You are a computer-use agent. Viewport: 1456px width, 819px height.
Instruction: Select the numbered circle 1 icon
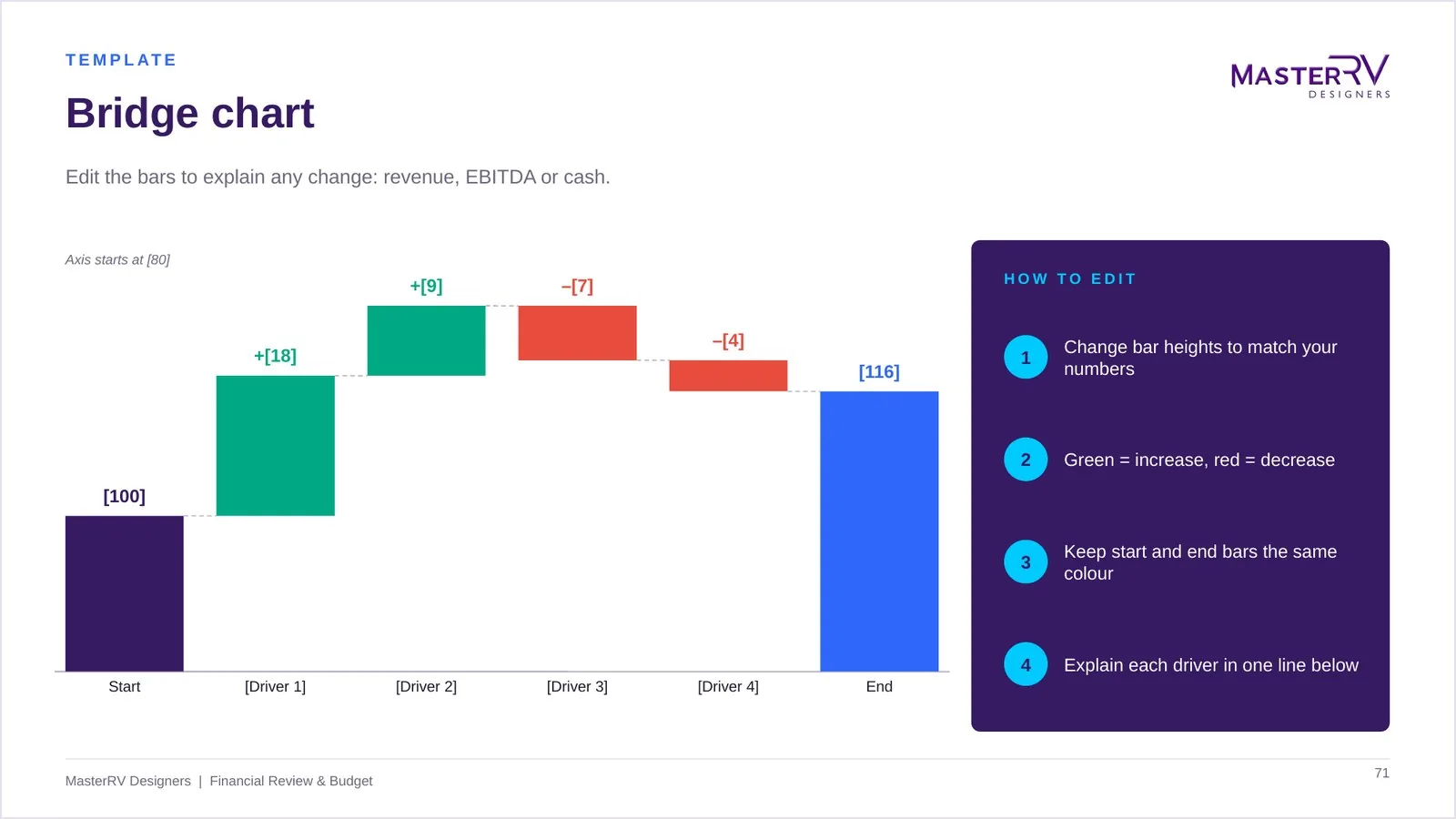(1026, 358)
